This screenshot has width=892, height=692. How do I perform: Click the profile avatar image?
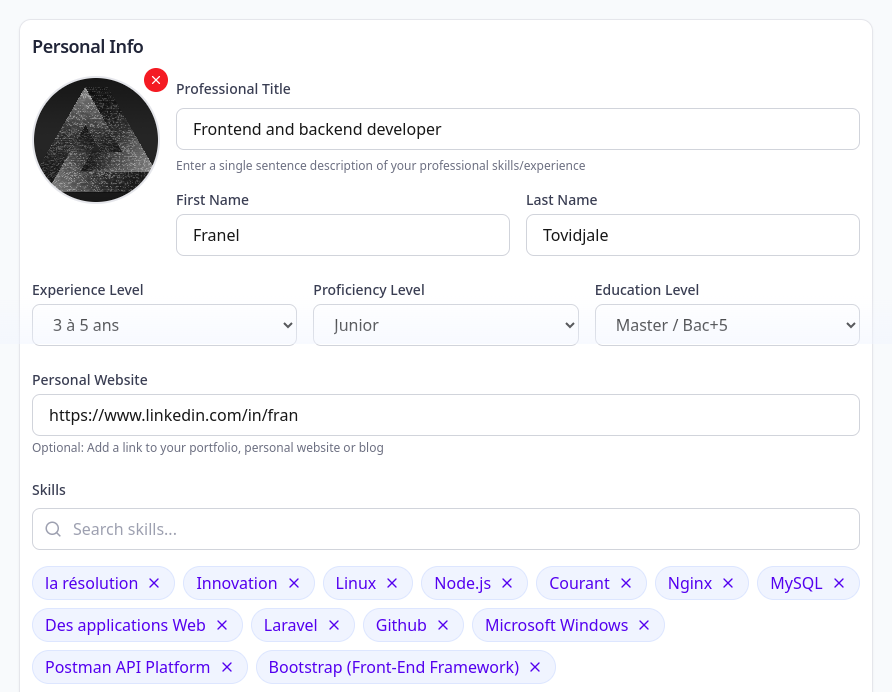pyautogui.click(x=96, y=140)
